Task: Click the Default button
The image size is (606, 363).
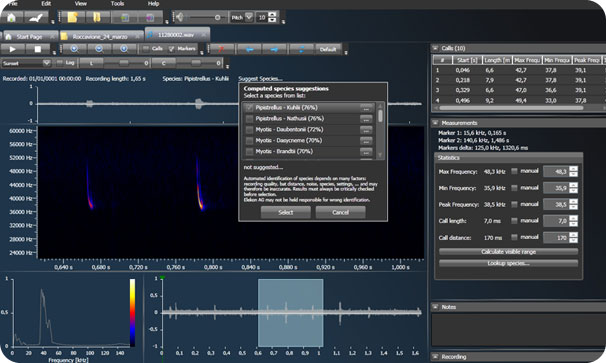Action: tap(328, 49)
